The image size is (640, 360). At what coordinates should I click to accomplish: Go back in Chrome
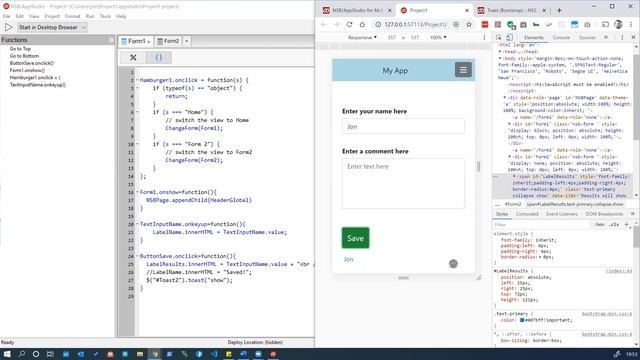click(324, 24)
